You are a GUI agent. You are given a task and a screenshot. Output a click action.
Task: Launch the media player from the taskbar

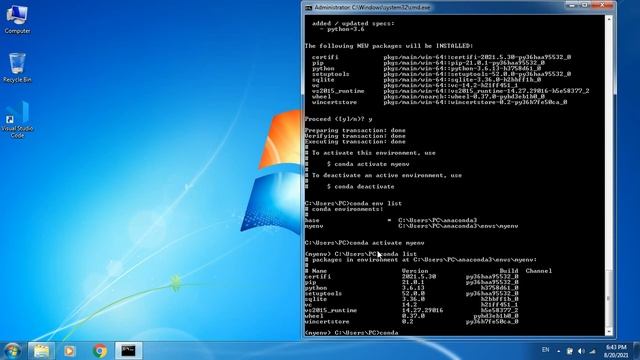pyautogui.click(x=69, y=351)
